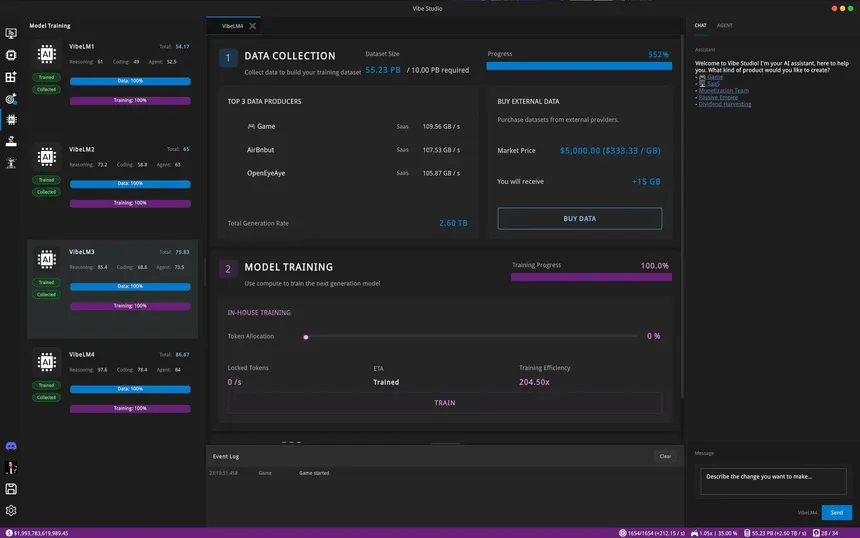Open the add-widgets grid sidebar icon
The image size is (860, 538).
11,77
